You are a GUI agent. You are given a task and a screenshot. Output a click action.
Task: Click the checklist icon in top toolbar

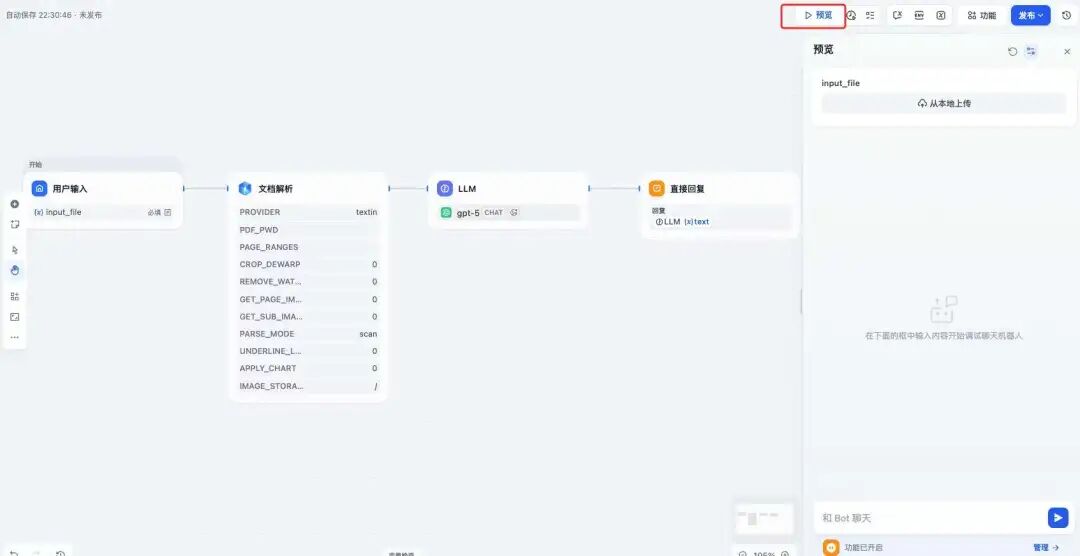pos(871,15)
